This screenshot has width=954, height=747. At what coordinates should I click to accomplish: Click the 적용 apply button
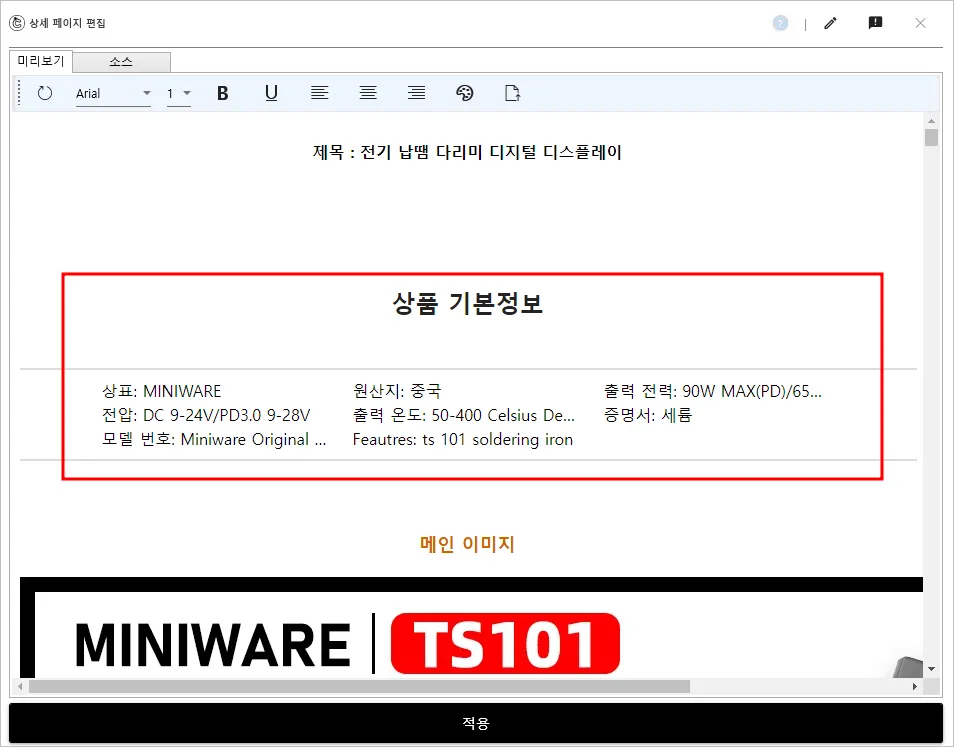[x=476, y=723]
